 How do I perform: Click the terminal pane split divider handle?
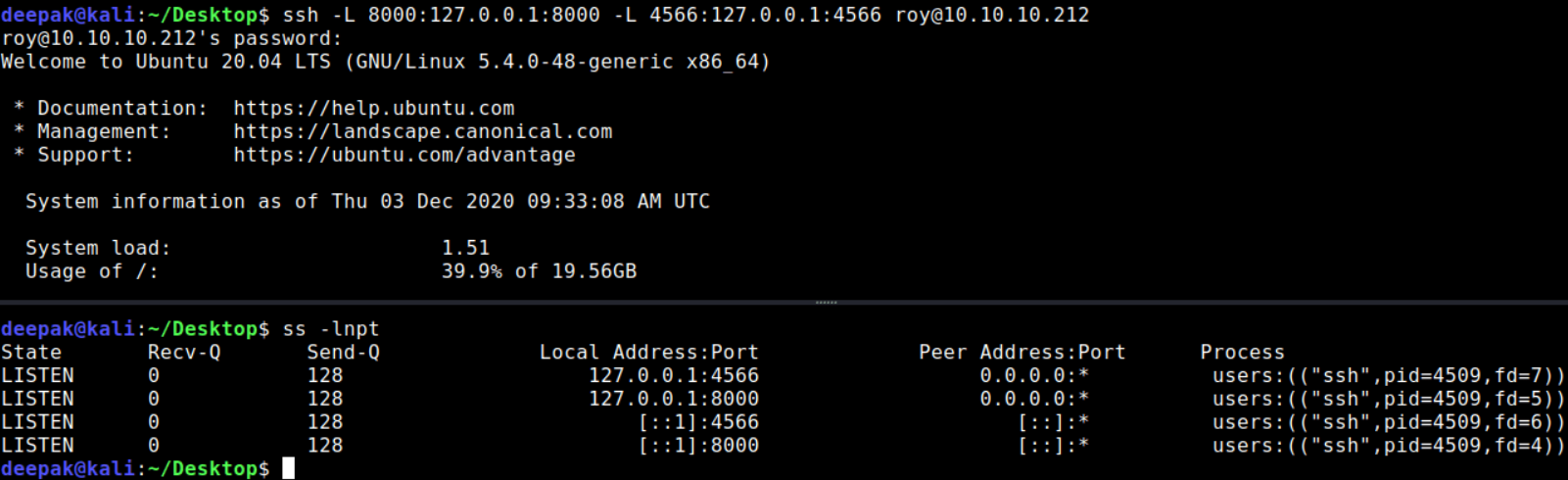pyautogui.click(x=826, y=303)
